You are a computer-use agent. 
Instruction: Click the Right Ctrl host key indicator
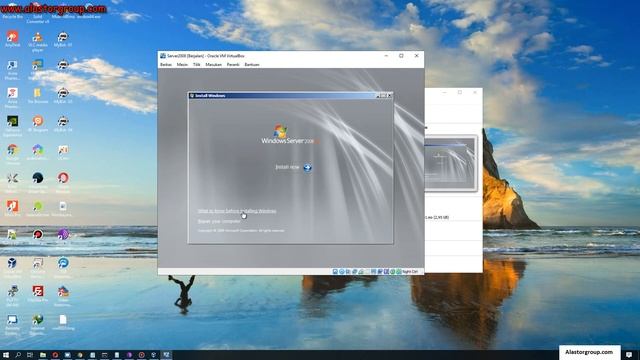410,271
